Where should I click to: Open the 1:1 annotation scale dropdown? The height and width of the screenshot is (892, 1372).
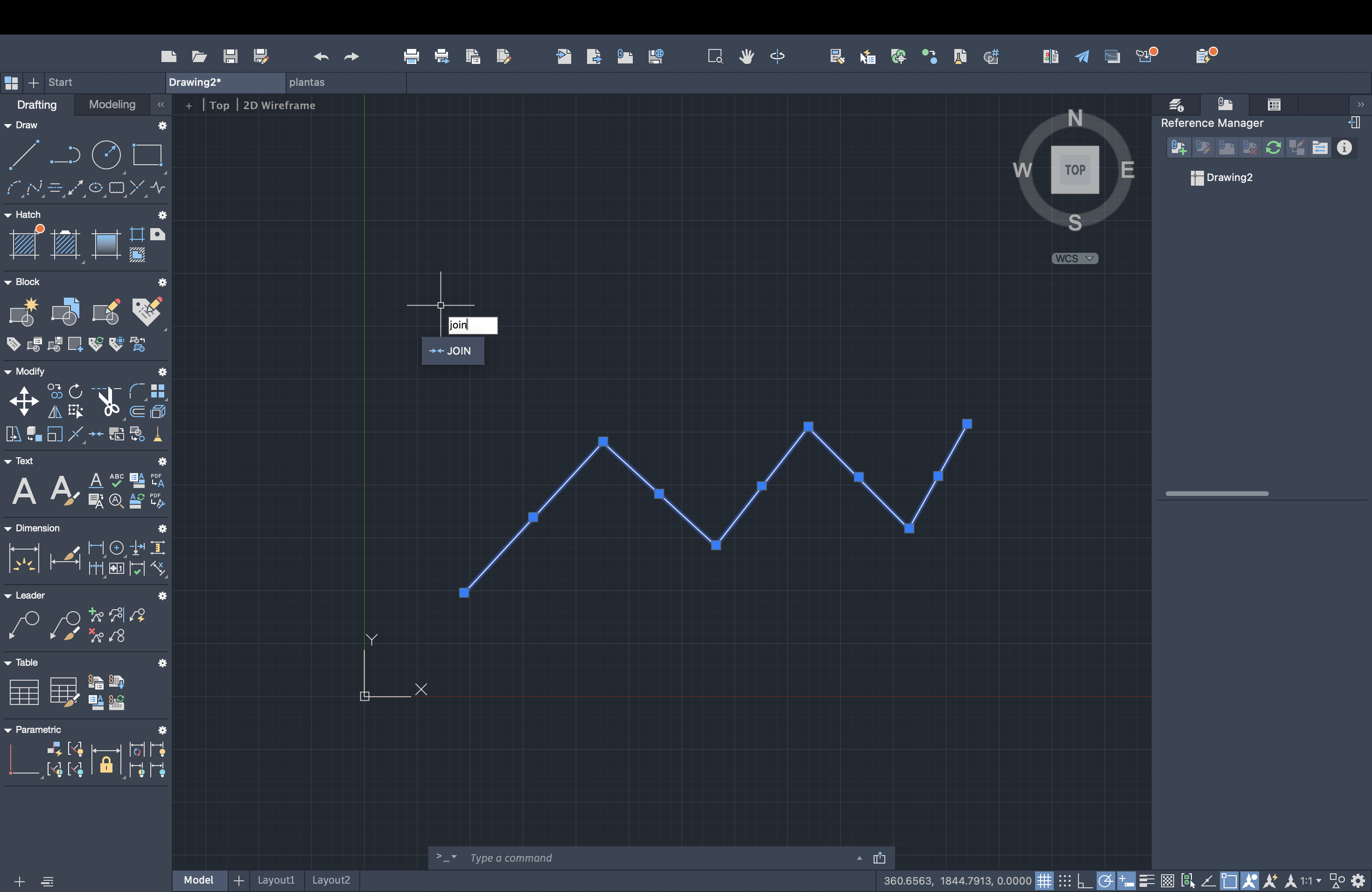[1310, 880]
